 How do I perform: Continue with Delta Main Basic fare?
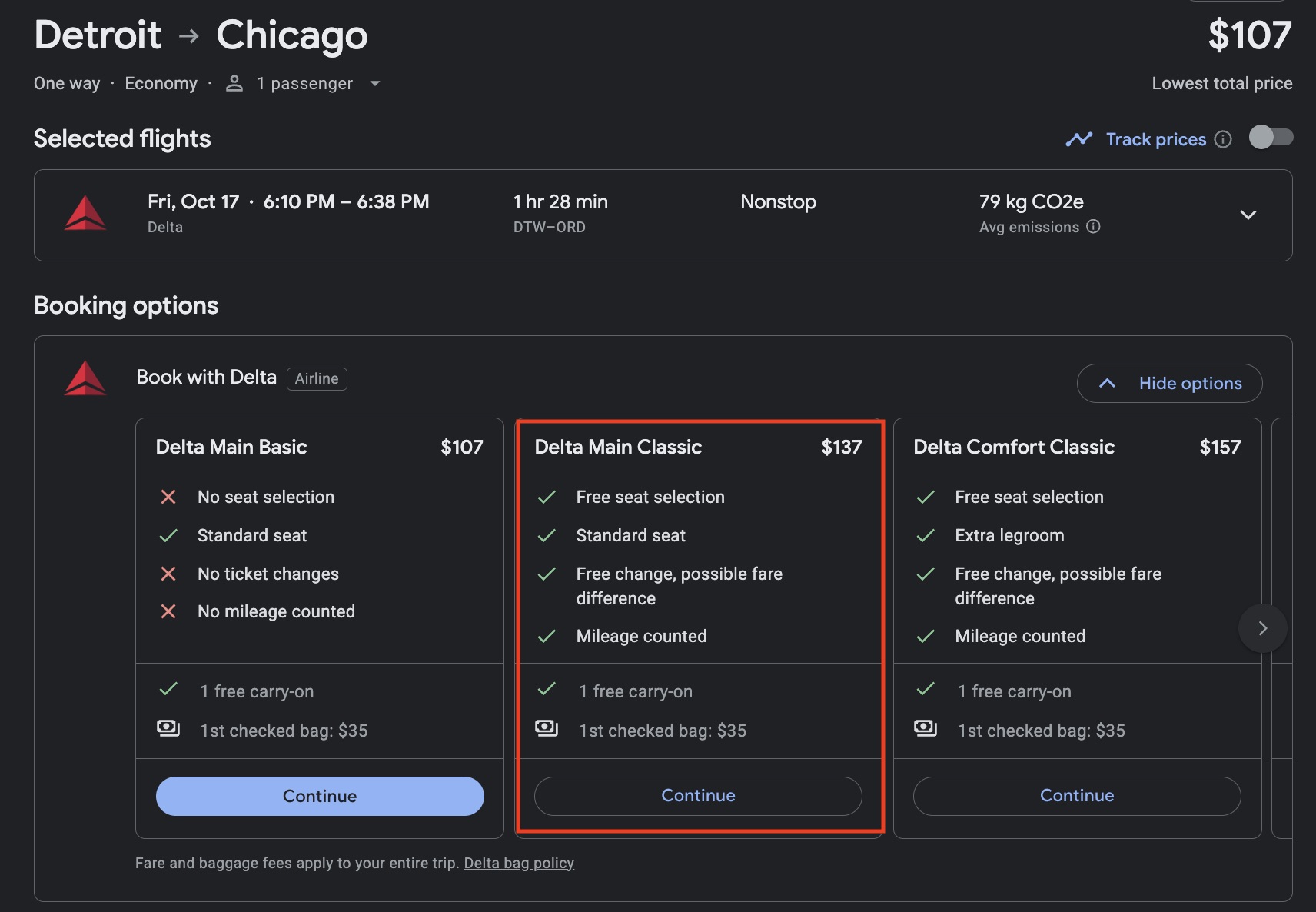320,796
